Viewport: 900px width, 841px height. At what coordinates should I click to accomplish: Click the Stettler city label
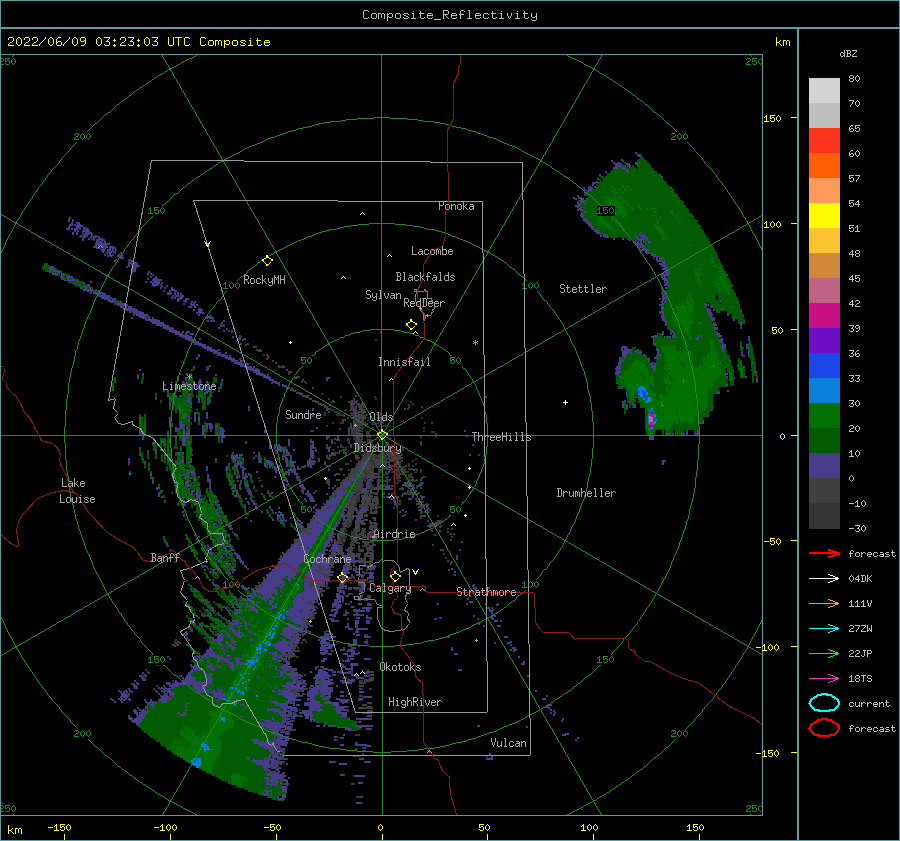pyautogui.click(x=583, y=289)
